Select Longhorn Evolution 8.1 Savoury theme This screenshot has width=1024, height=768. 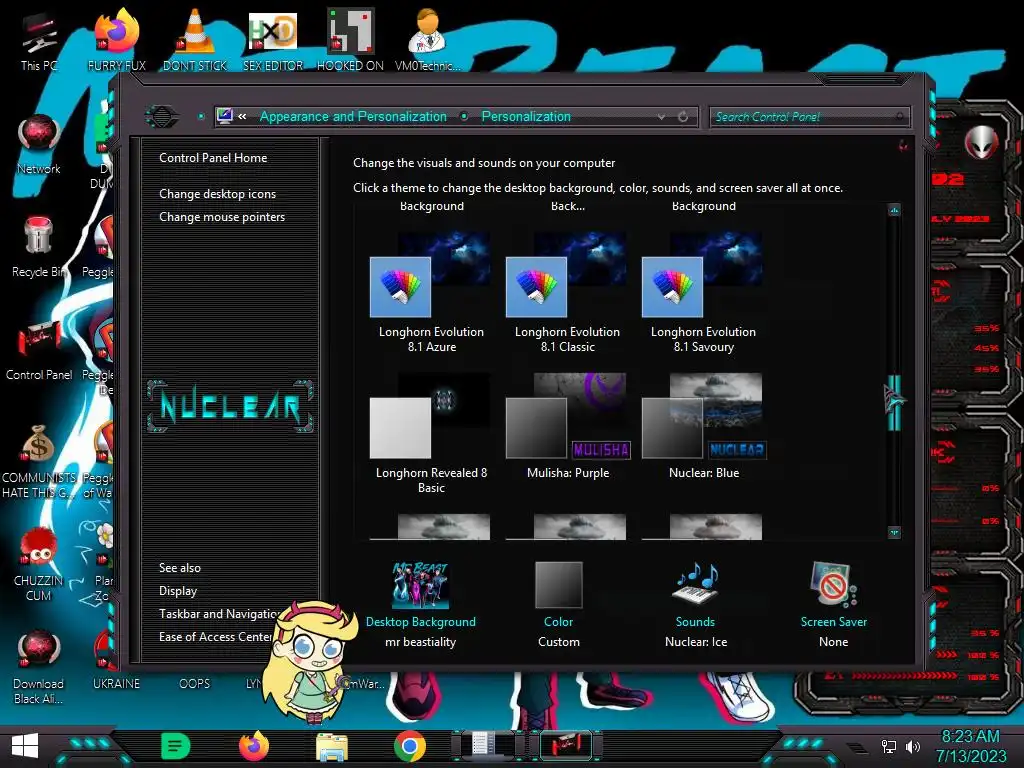[x=703, y=293]
